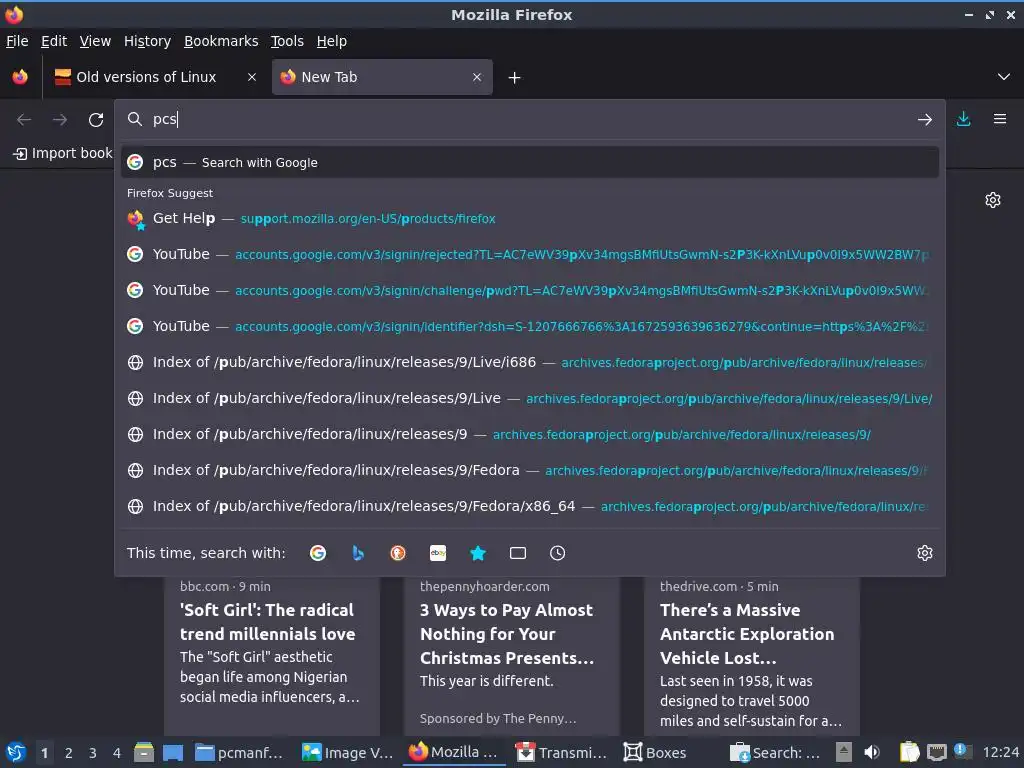This screenshot has width=1024, height=768.
Task: Select YouTube signin/identifier suggestion
Action: (x=530, y=327)
